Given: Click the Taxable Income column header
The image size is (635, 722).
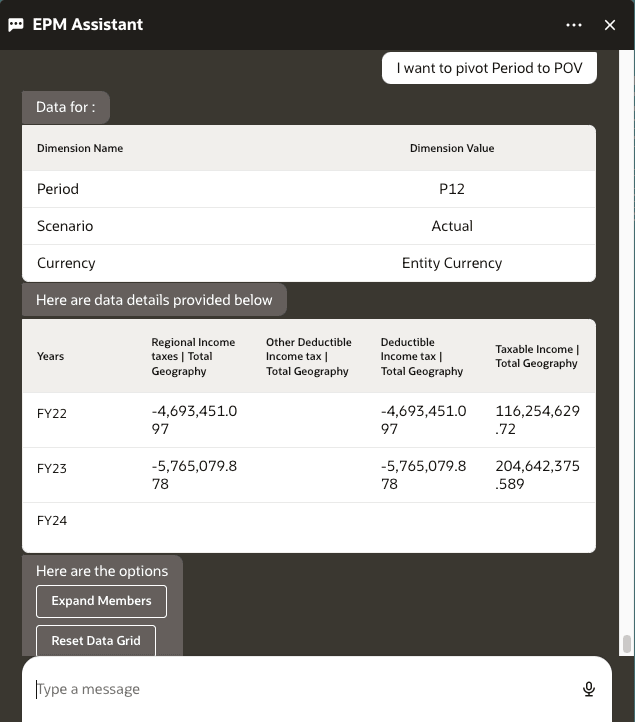Looking at the screenshot, I should (537, 356).
